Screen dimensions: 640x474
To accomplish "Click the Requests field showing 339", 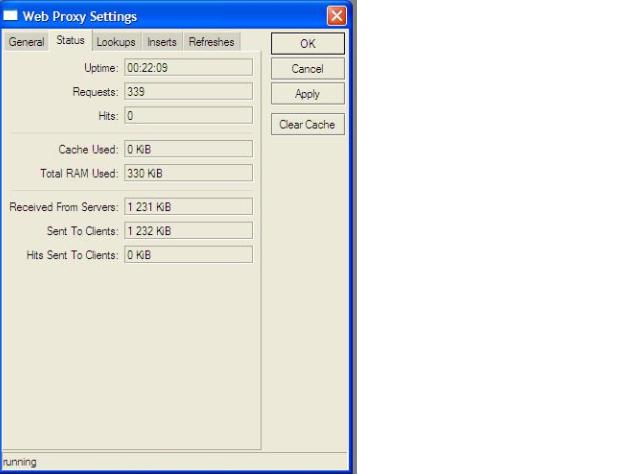I will (x=189, y=91).
